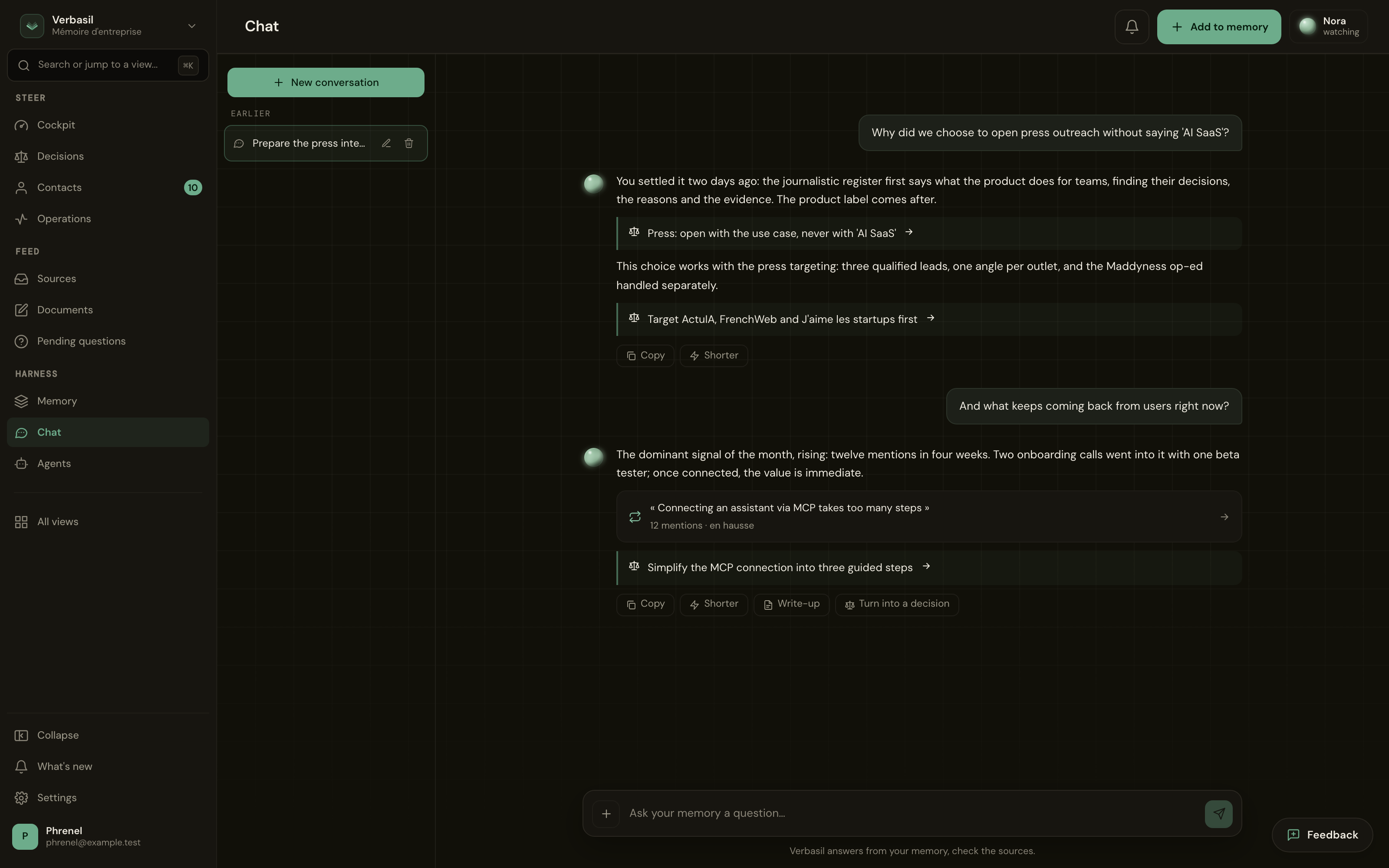Viewport: 1389px width, 868px height.
Task: Delete conversation with the trash icon
Action: [408, 144]
